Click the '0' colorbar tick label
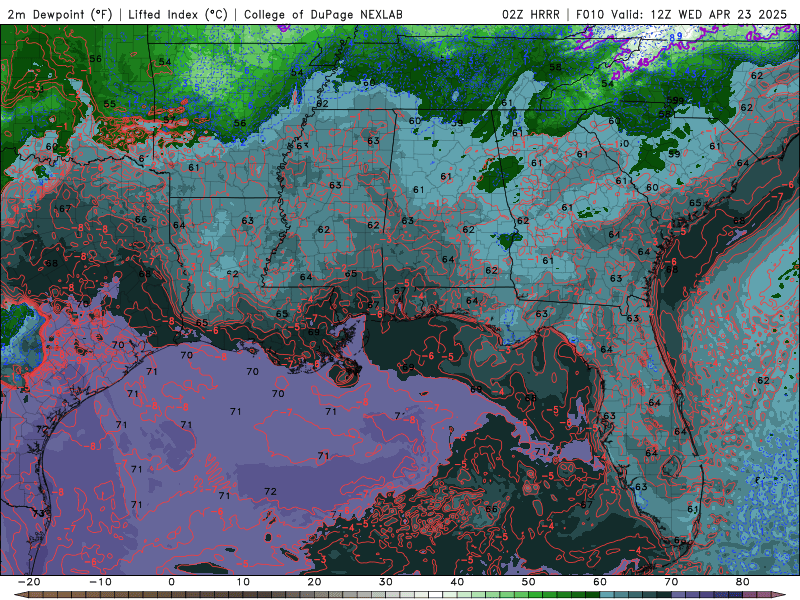Image resolution: width=800 pixels, height=600 pixels. coord(171,582)
